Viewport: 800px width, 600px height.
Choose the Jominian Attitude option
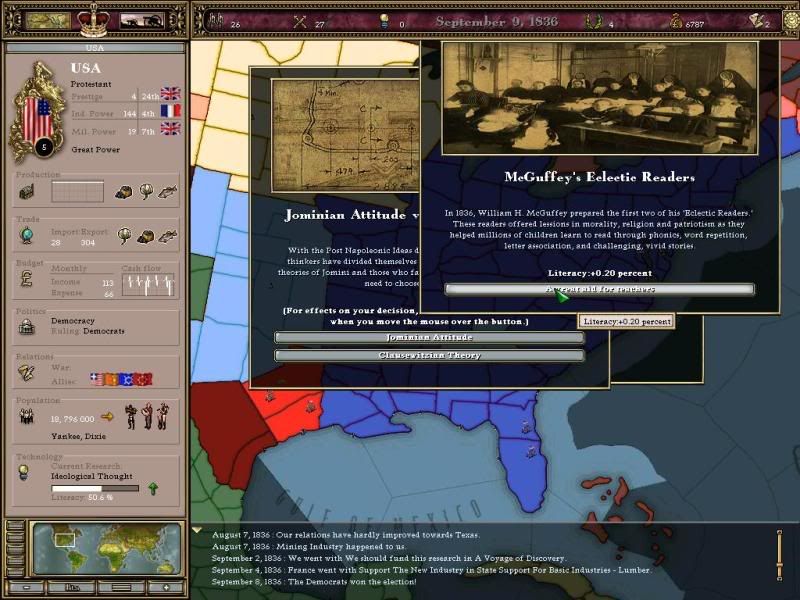429,338
